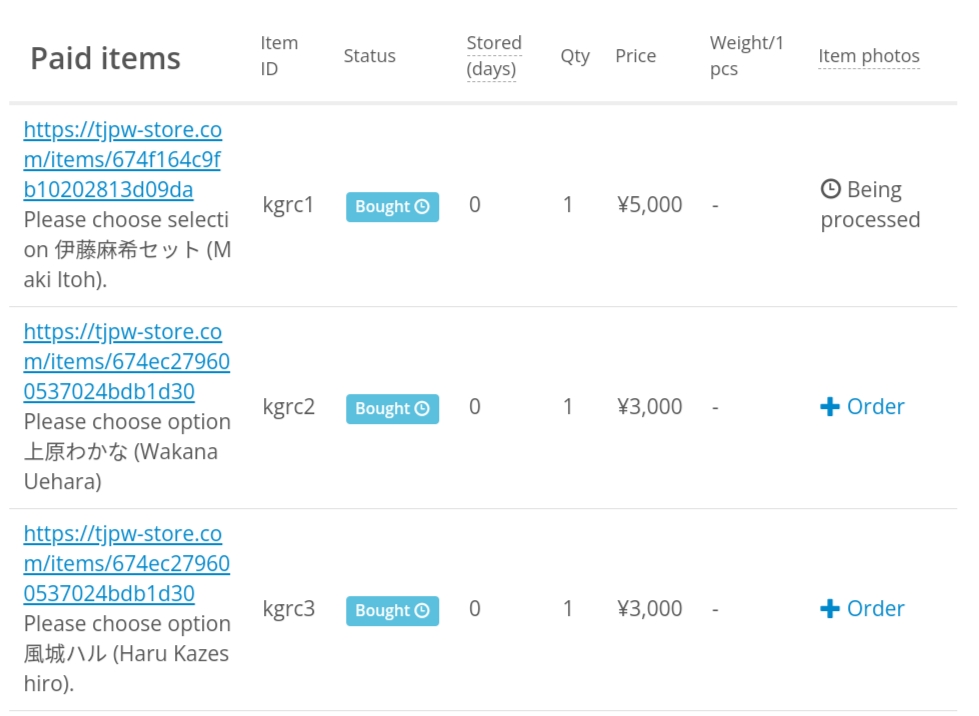Screen dimensions: 979x716
Task: Click the plus icon for kgrc2 photo order
Action: click(x=829, y=407)
